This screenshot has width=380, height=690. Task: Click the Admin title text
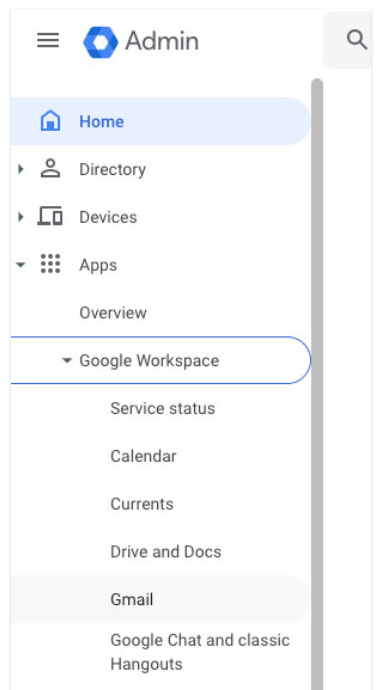tap(162, 41)
